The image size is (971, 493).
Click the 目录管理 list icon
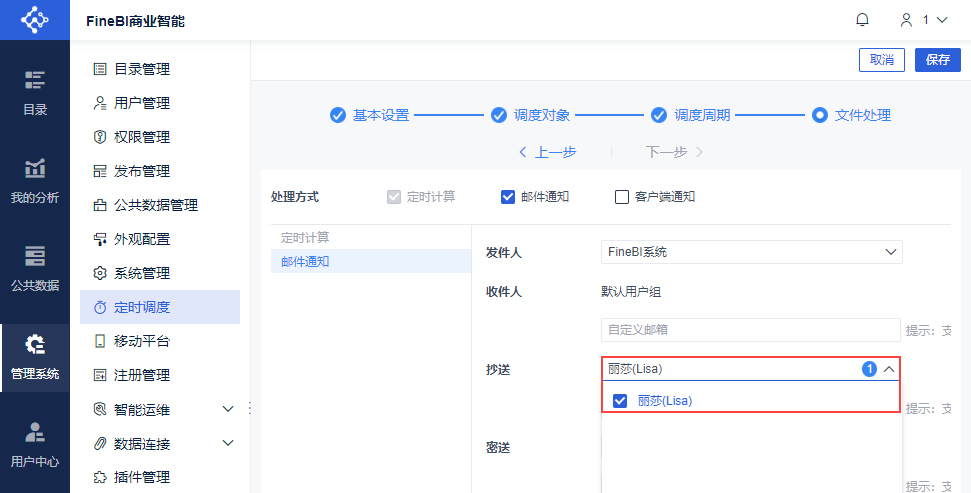[x=100, y=69]
